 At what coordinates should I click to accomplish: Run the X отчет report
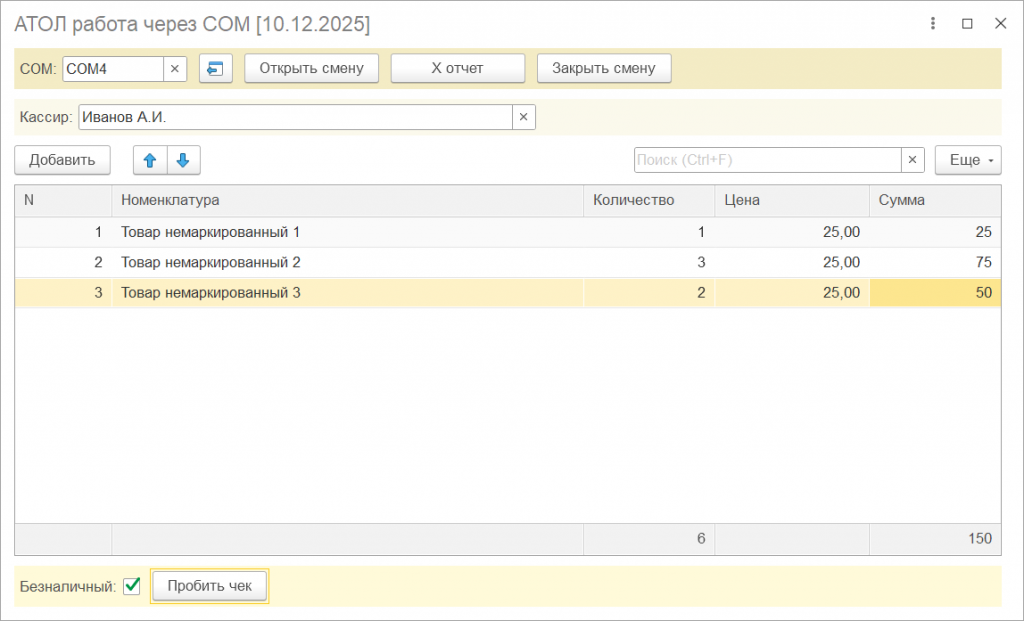pyautogui.click(x=457, y=69)
